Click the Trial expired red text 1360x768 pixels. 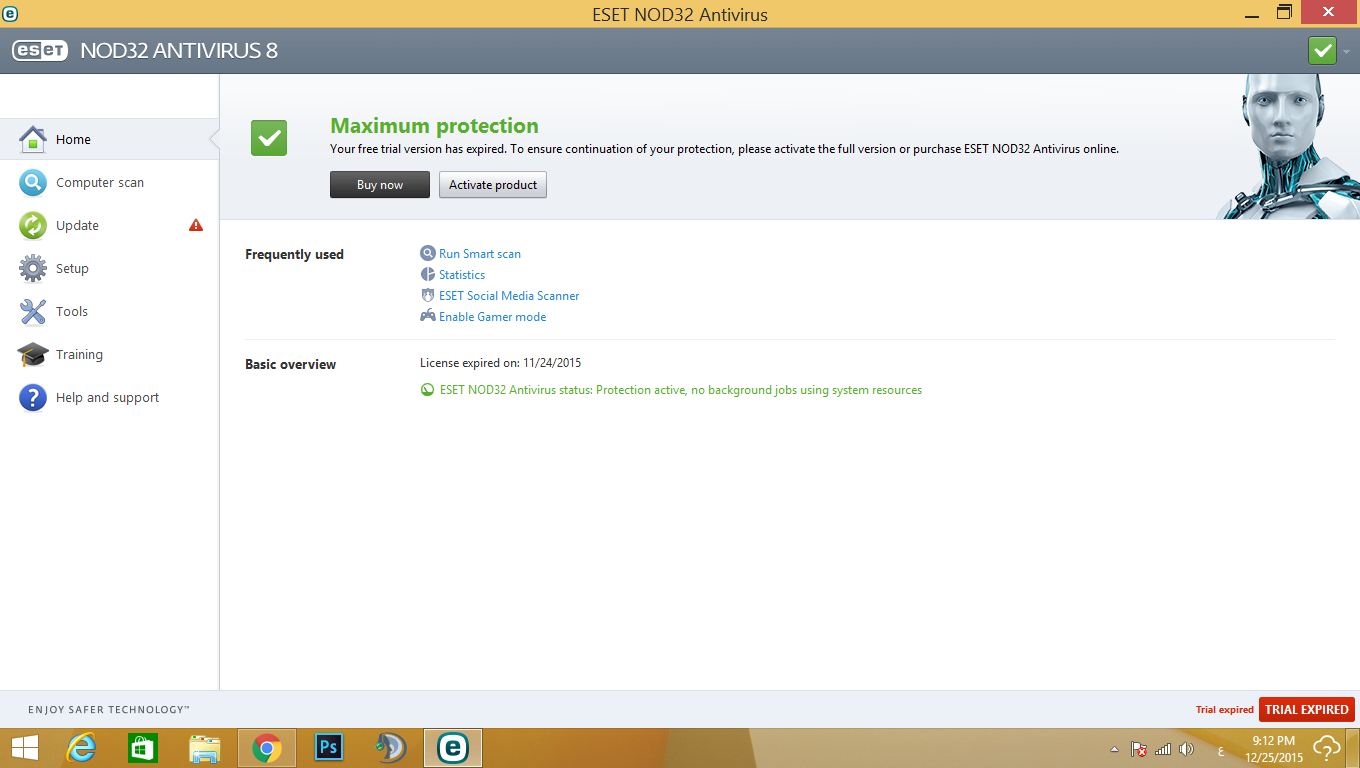[x=1225, y=710]
